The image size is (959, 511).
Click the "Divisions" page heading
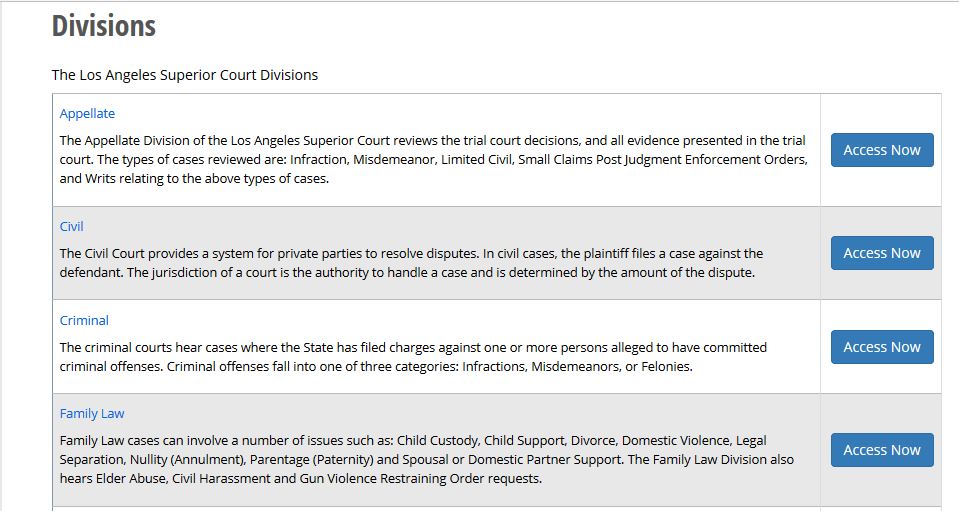104,26
